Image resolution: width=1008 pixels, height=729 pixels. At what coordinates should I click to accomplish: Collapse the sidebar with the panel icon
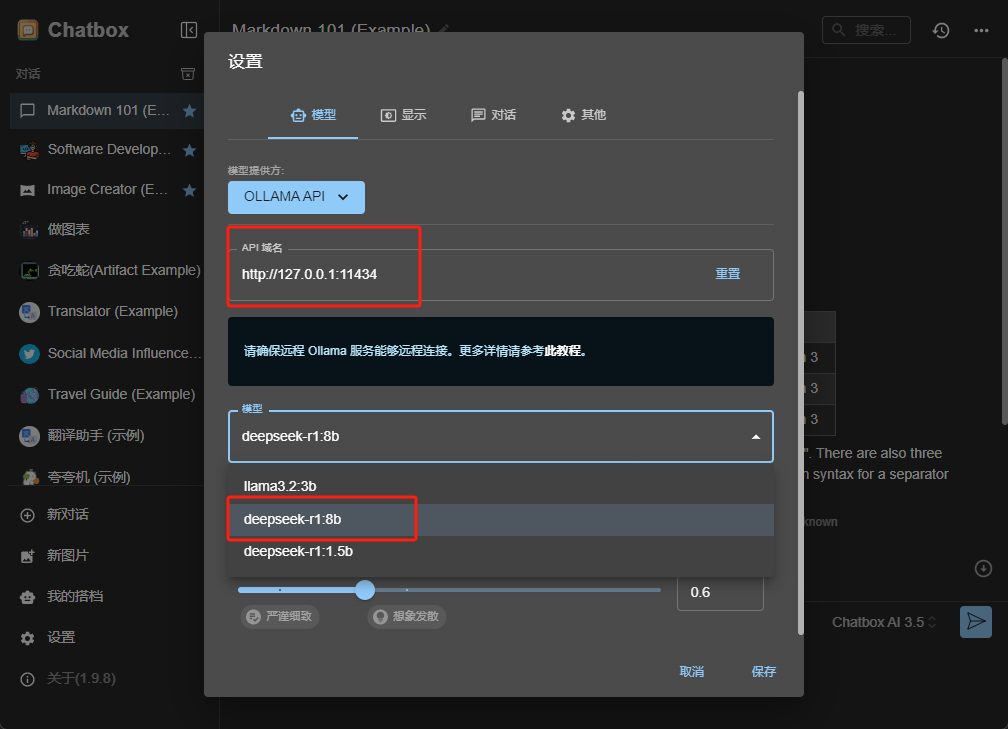click(x=189, y=30)
